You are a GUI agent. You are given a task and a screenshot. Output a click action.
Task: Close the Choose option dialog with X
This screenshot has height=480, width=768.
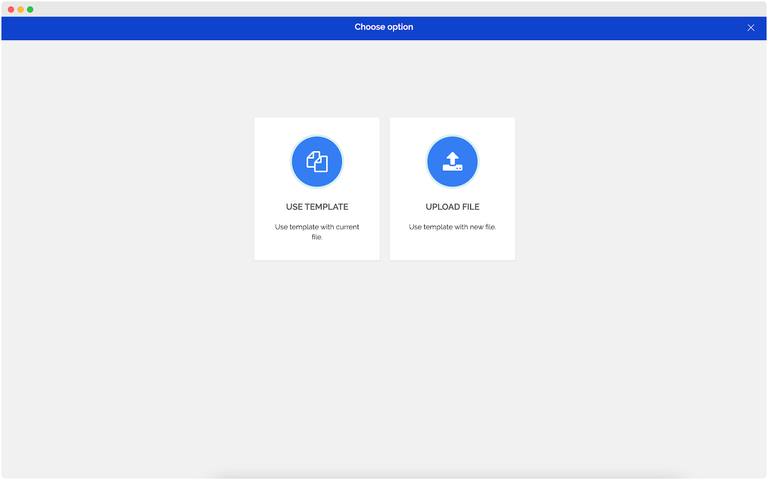(x=751, y=28)
